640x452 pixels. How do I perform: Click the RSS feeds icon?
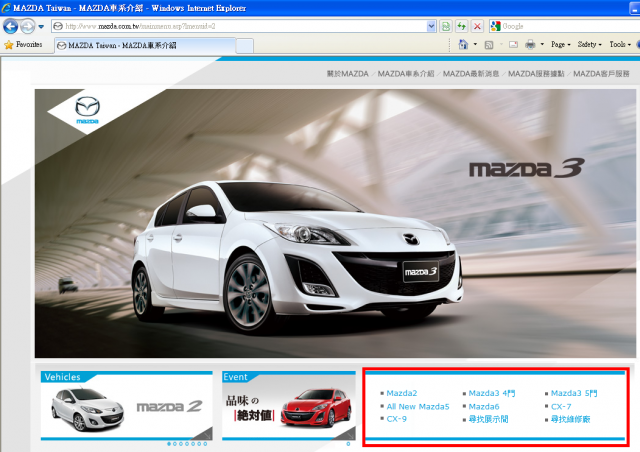click(489, 45)
